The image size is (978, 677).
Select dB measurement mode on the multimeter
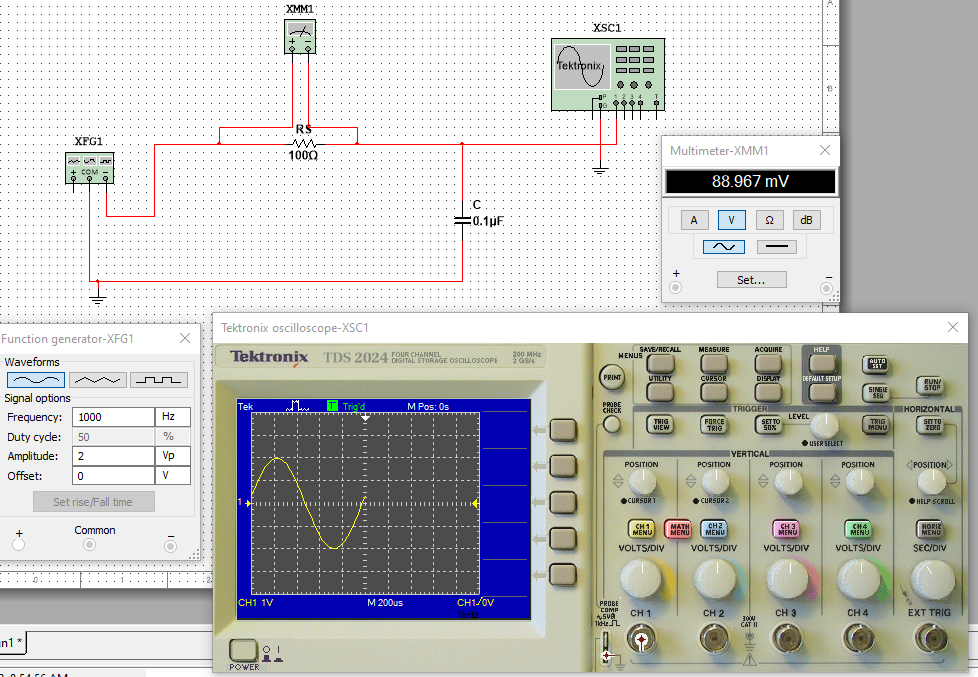805,220
